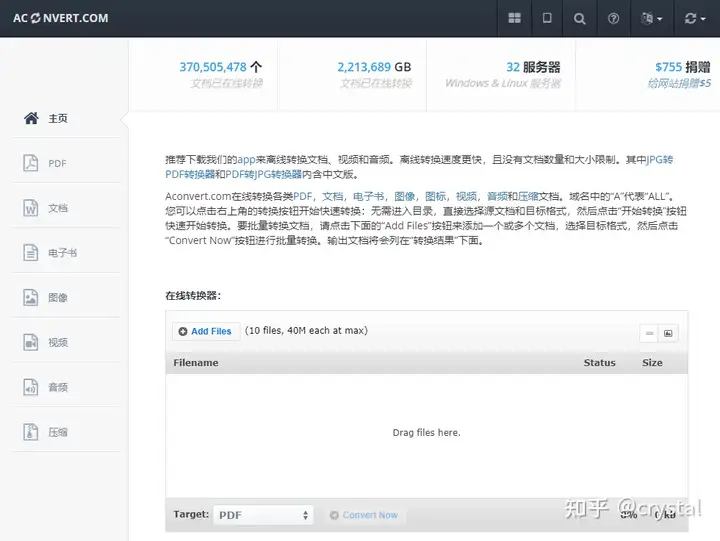
Task: Follow the 视频 link in description
Action: (466, 197)
